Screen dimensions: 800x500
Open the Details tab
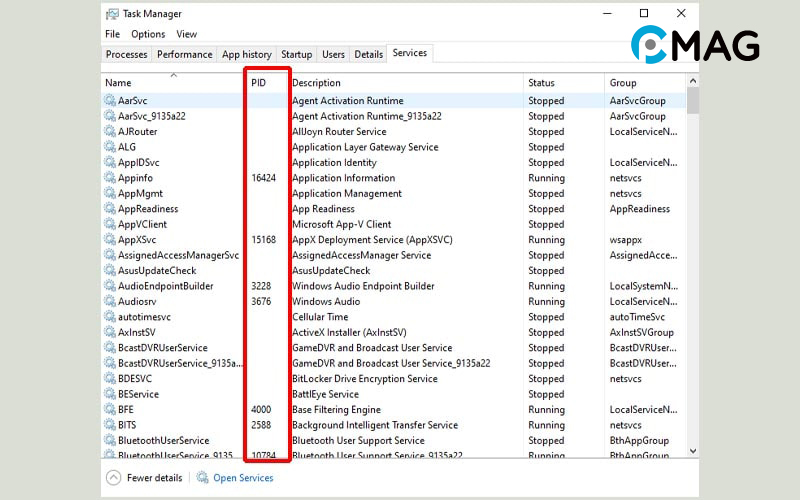pos(368,54)
